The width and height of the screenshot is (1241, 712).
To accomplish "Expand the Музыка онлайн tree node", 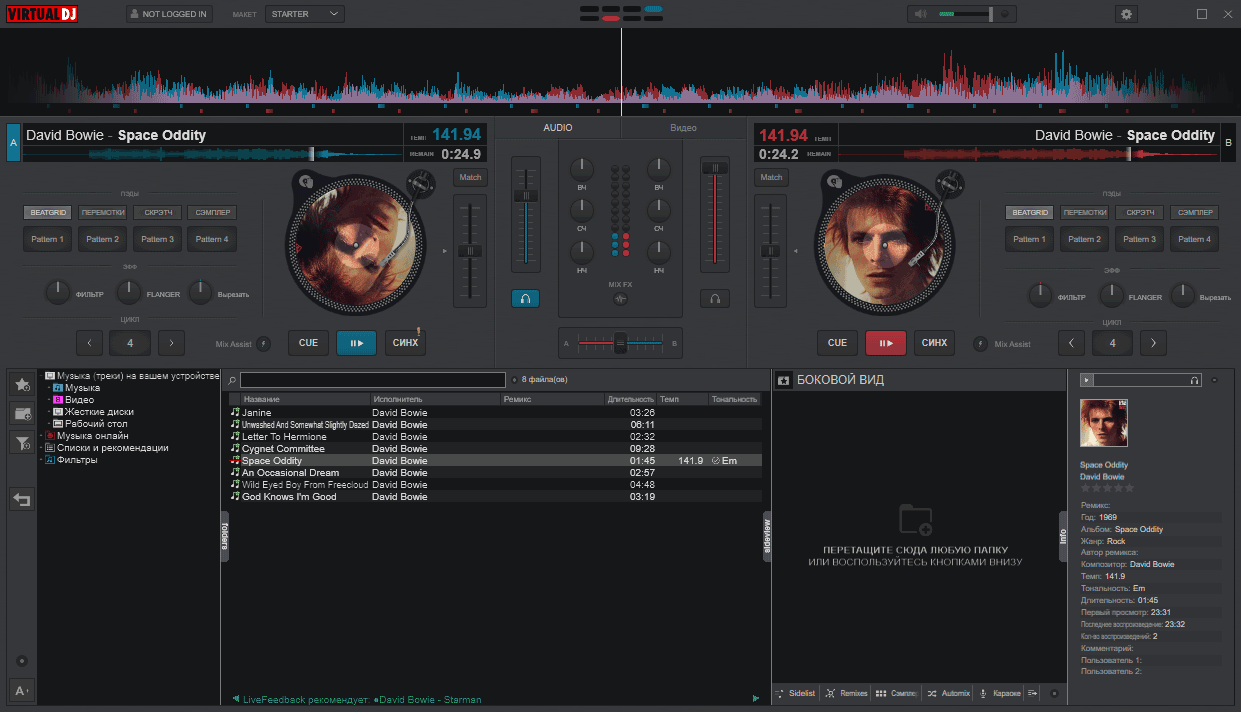I will 40,436.
